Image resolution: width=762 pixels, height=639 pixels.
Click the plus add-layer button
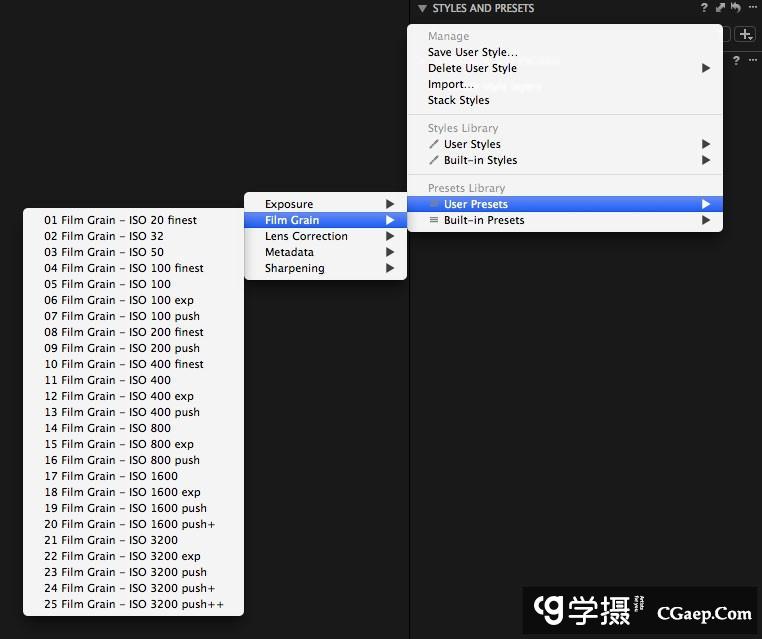pos(745,35)
